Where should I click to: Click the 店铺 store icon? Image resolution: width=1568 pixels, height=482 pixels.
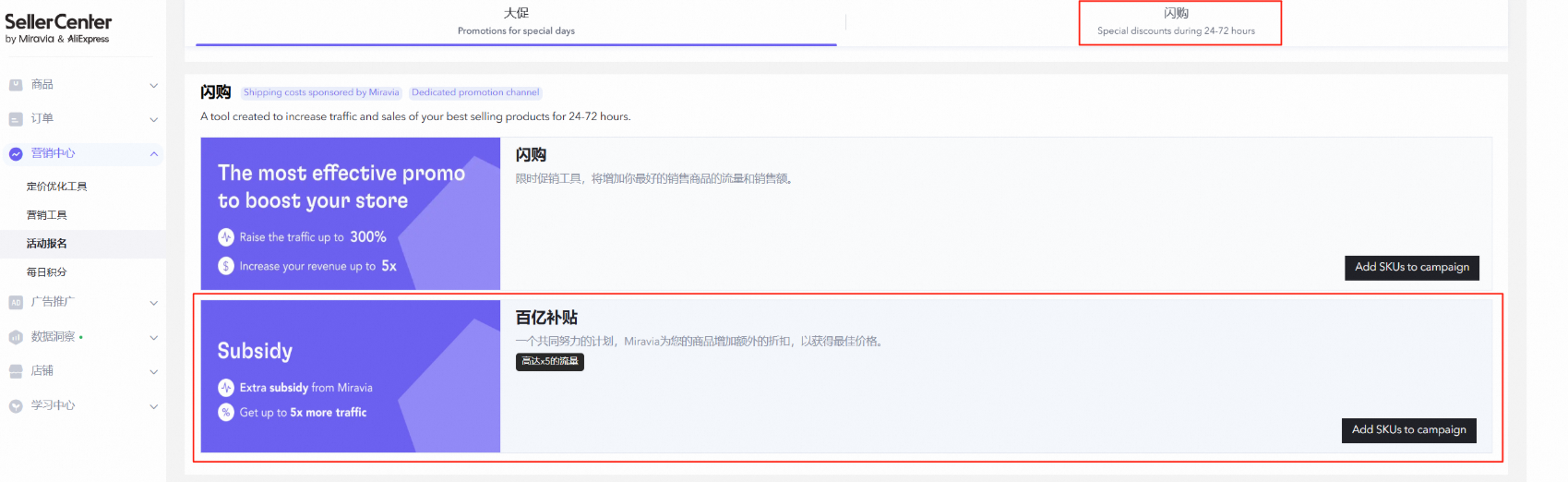[x=16, y=371]
